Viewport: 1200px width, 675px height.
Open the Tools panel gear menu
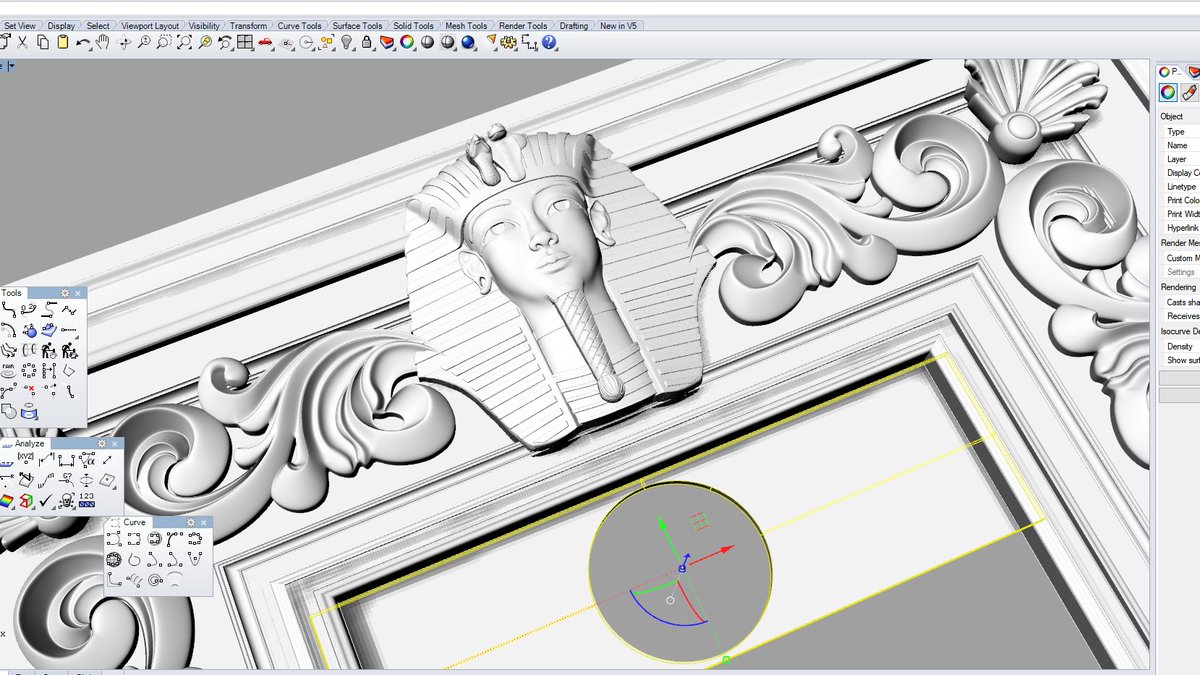click(x=65, y=293)
